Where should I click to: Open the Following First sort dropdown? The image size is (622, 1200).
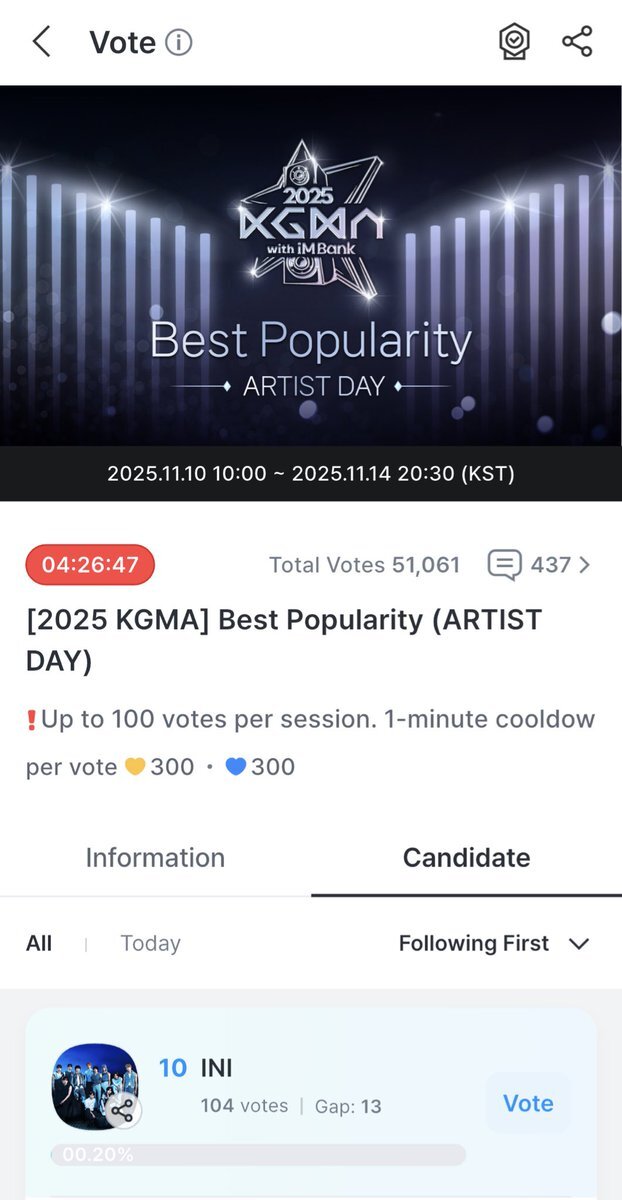[474, 943]
